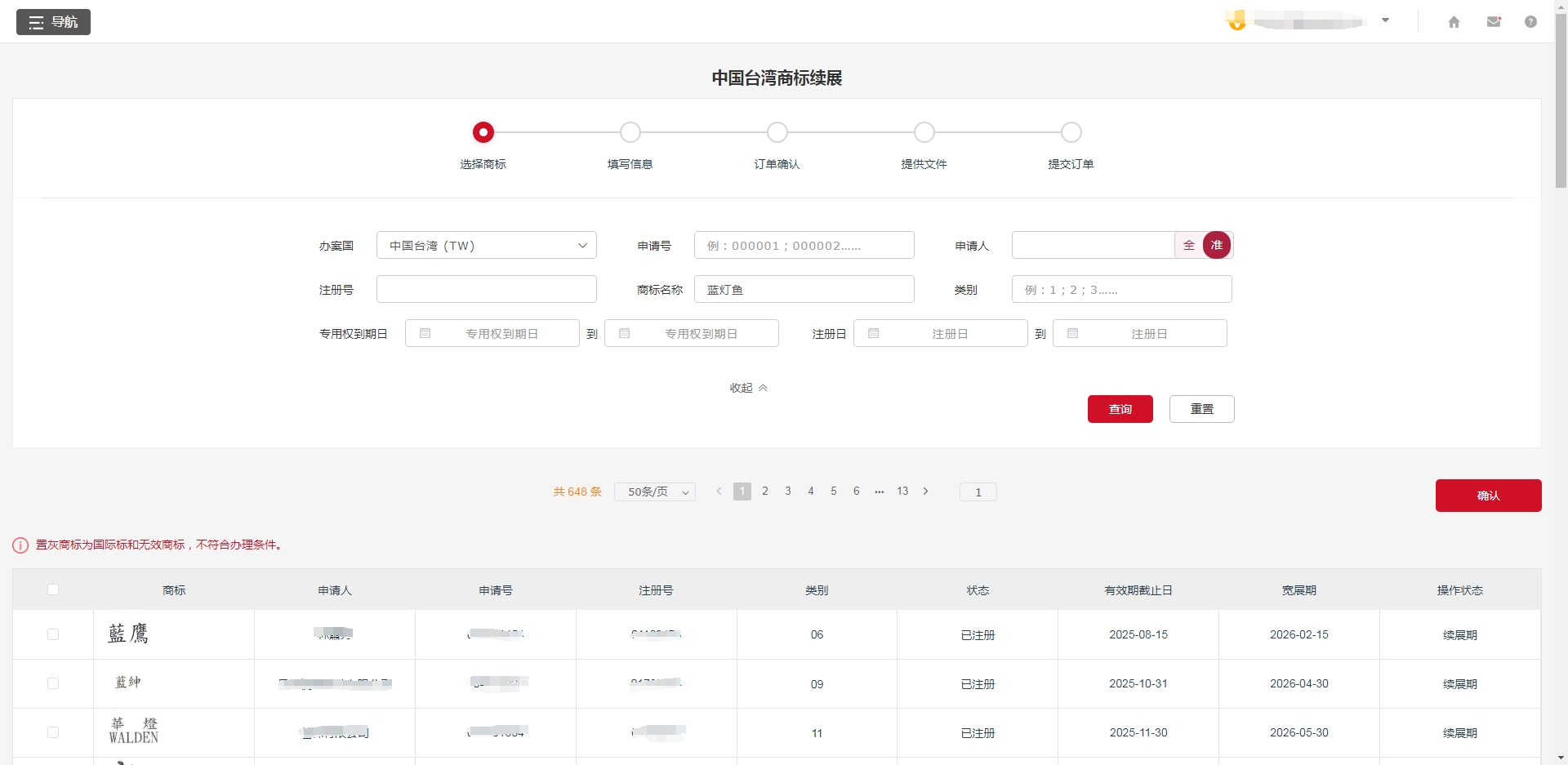Click the red 查询 search button

coord(1120,409)
